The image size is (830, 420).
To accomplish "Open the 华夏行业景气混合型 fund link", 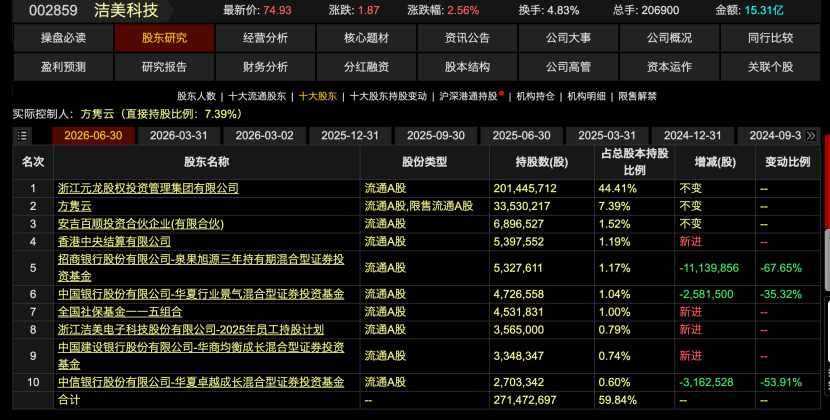I will click(x=201, y=294).
